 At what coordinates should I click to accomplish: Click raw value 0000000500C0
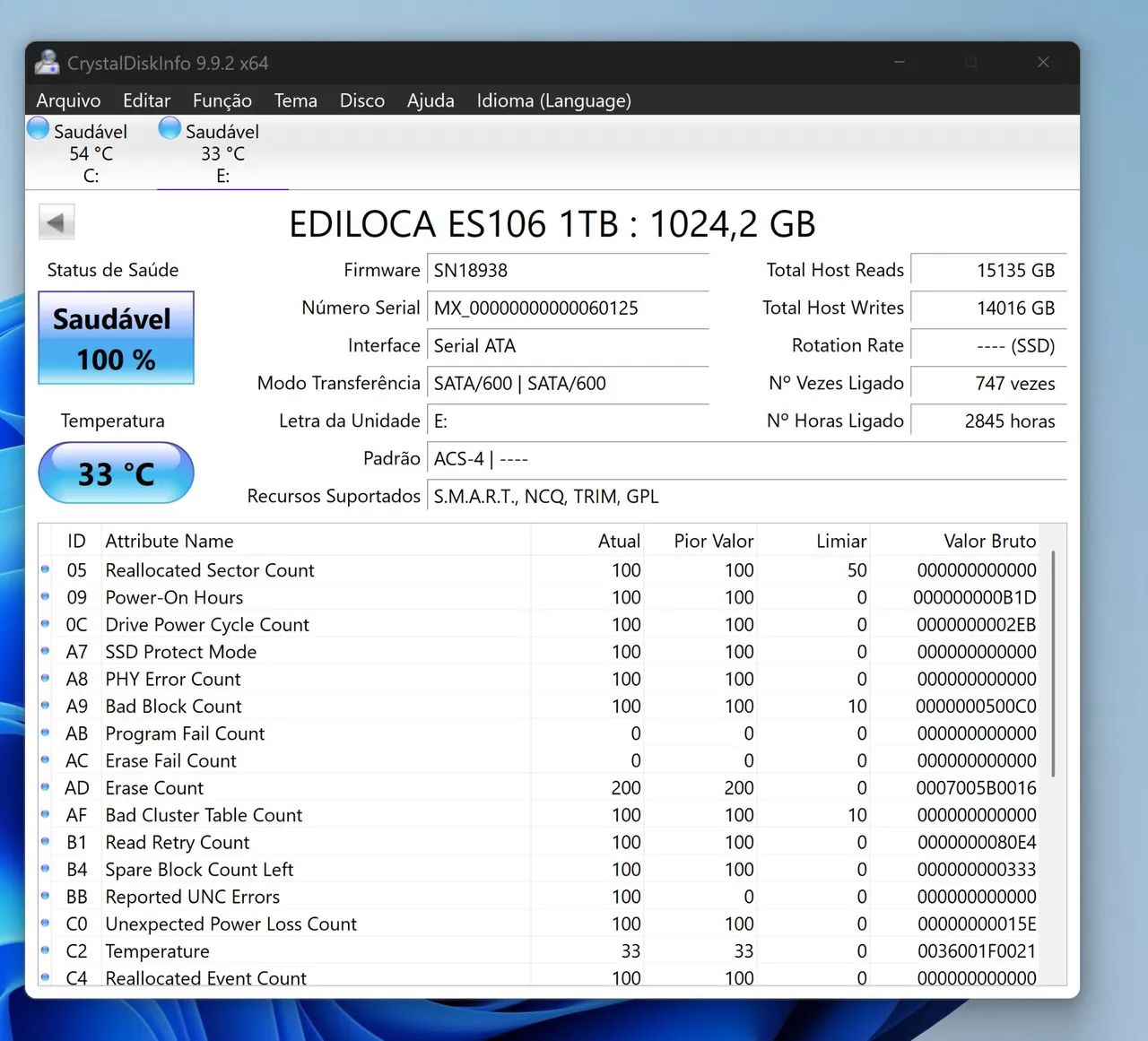click(x=976, y=707)
